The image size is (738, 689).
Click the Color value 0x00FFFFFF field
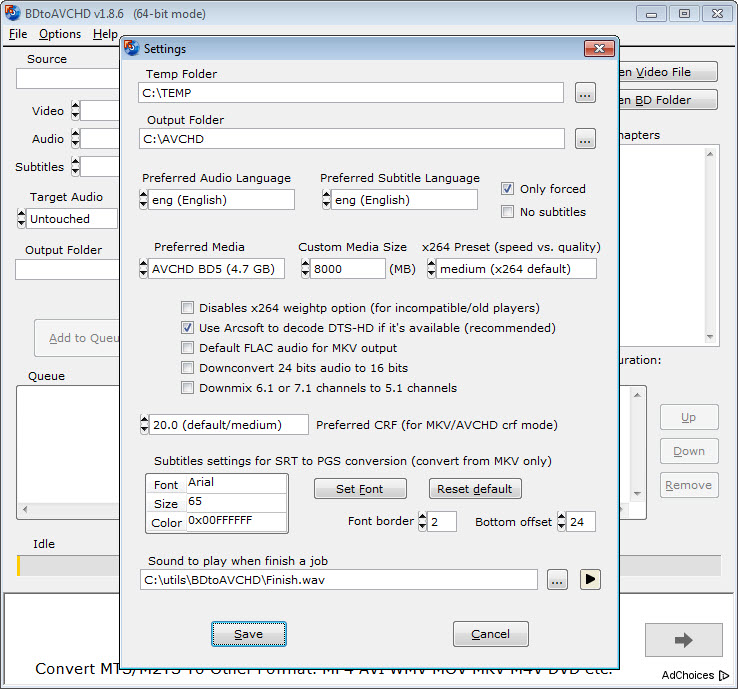pyautogui.click(x=236, y=521)
